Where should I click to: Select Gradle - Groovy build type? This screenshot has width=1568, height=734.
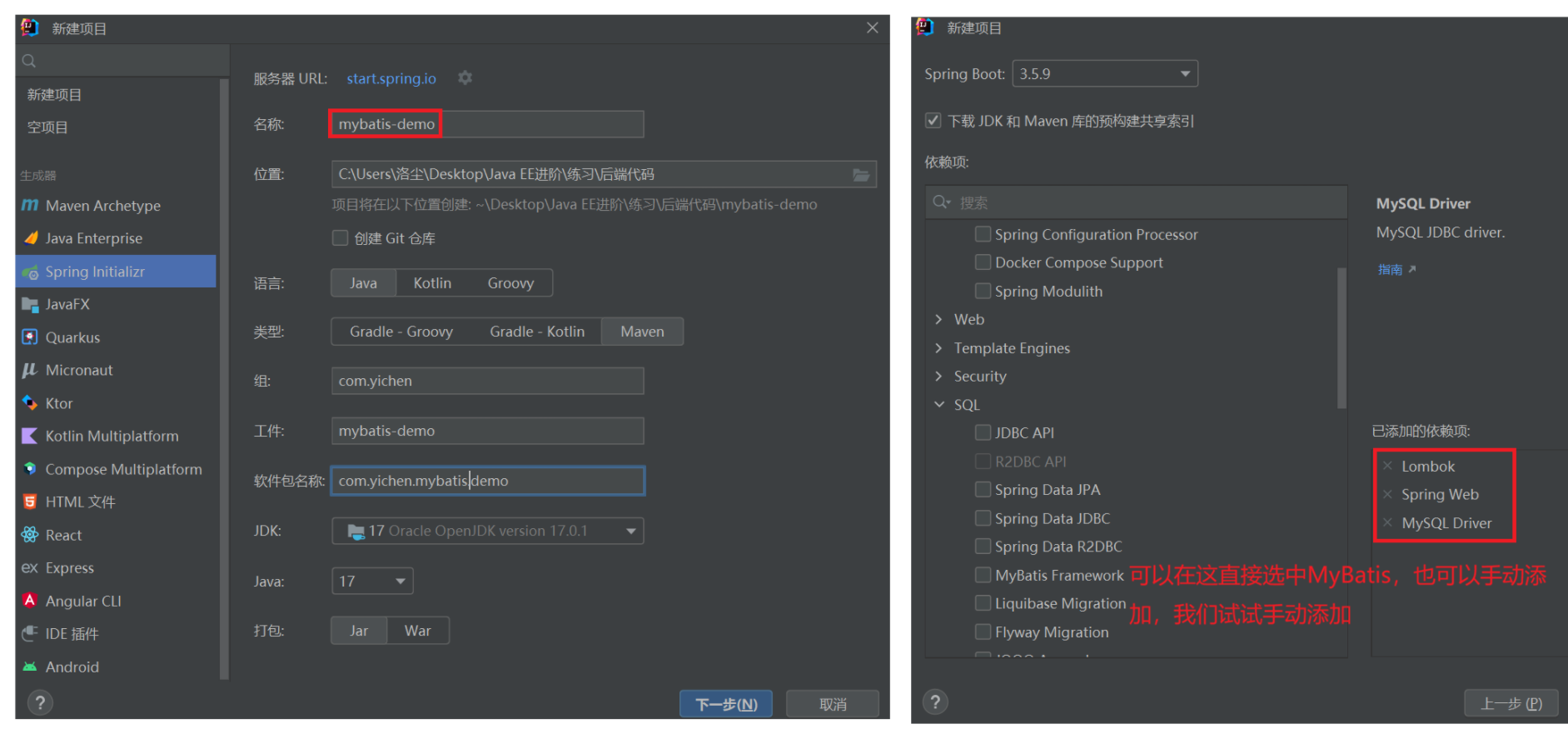(x=401, y=332)
